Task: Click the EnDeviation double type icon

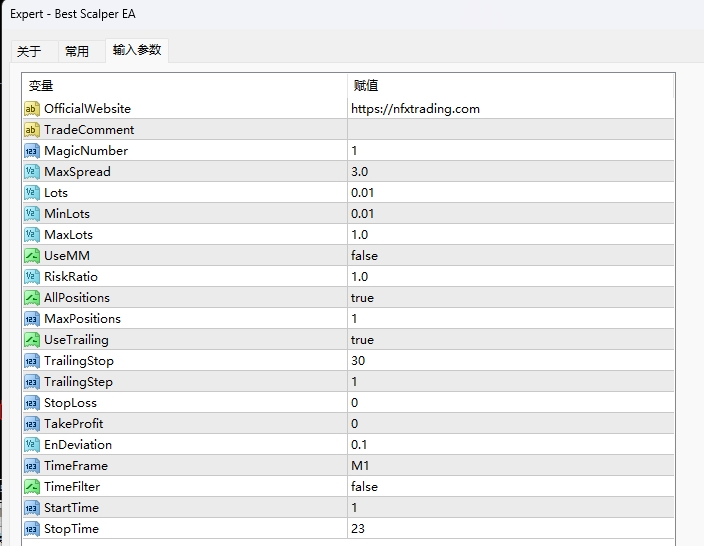Action: [x=31, y=445]
